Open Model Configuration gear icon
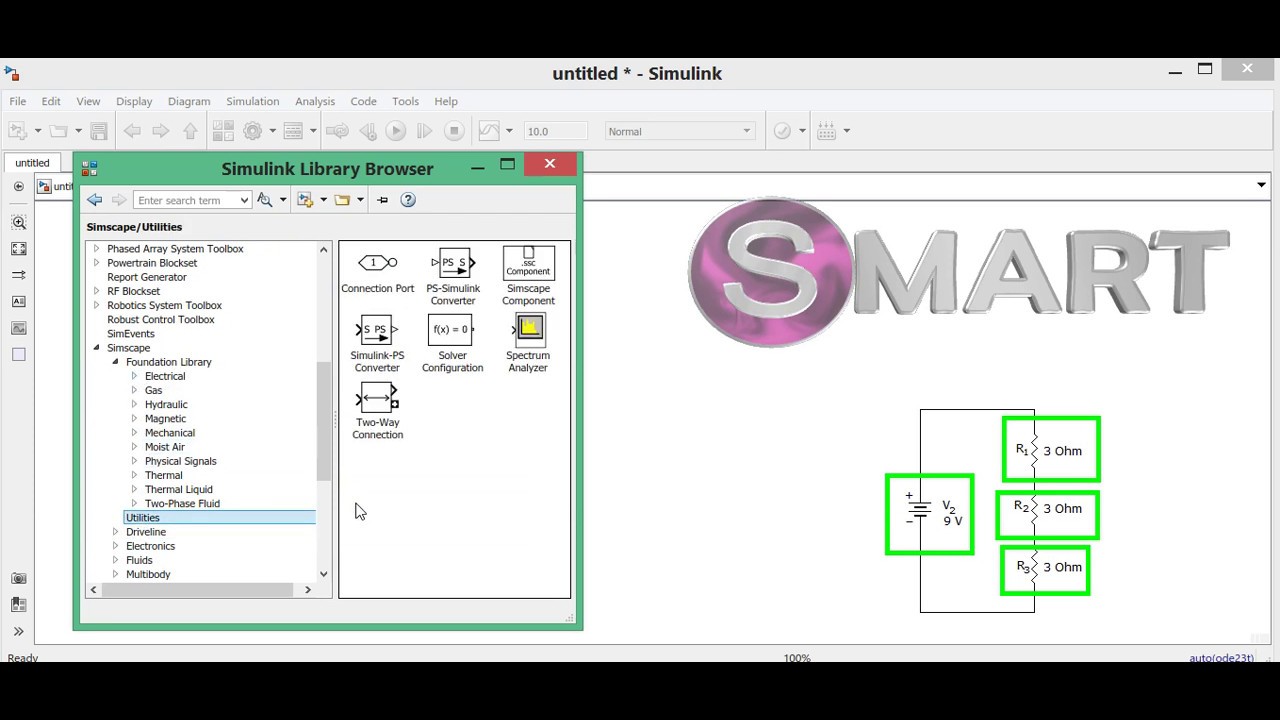 pyautogui.click(x=253, y=131)
